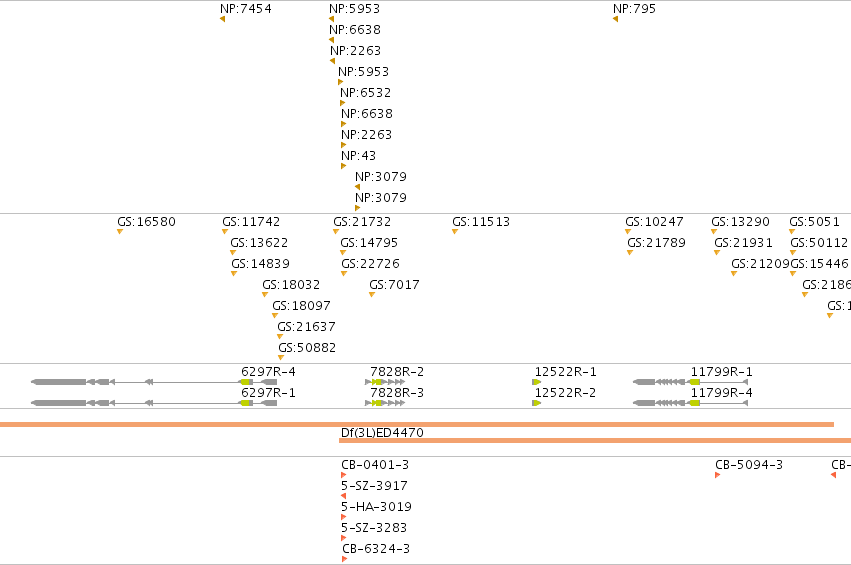The width and height of the screenshot is (851, 565).
Task: Click the 5-HA-3019 label
Action: (x=376, y=506)
